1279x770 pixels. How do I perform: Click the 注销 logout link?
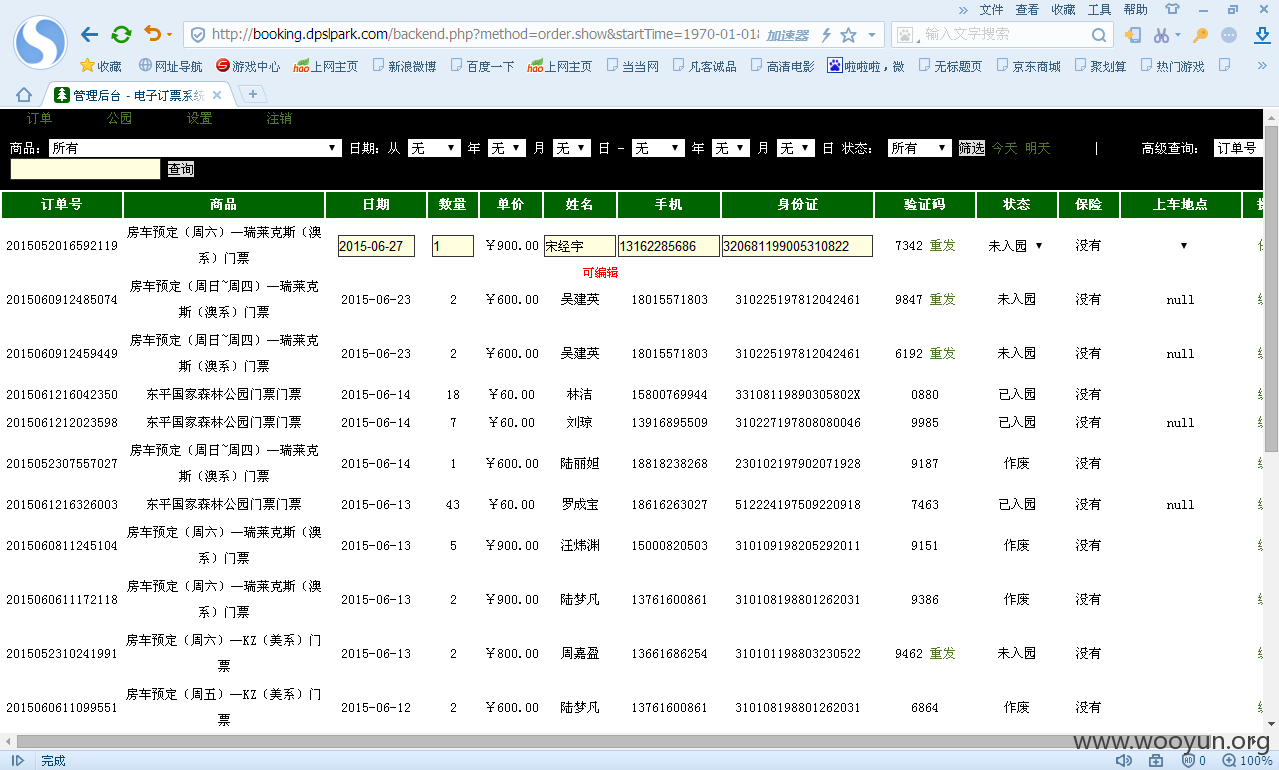click(x=280, y=118)
